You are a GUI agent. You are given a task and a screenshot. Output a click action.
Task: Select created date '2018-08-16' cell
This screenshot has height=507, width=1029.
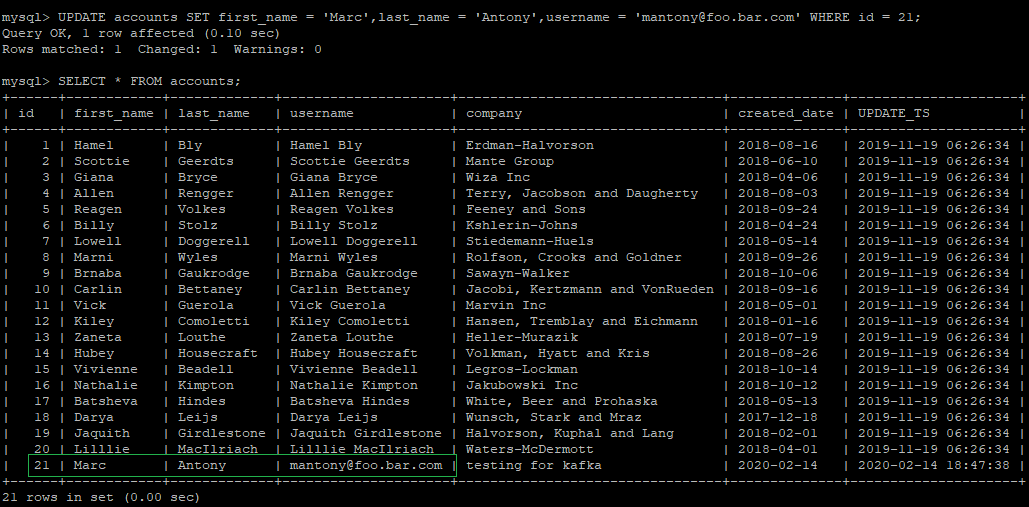click(x=778, y=146)
